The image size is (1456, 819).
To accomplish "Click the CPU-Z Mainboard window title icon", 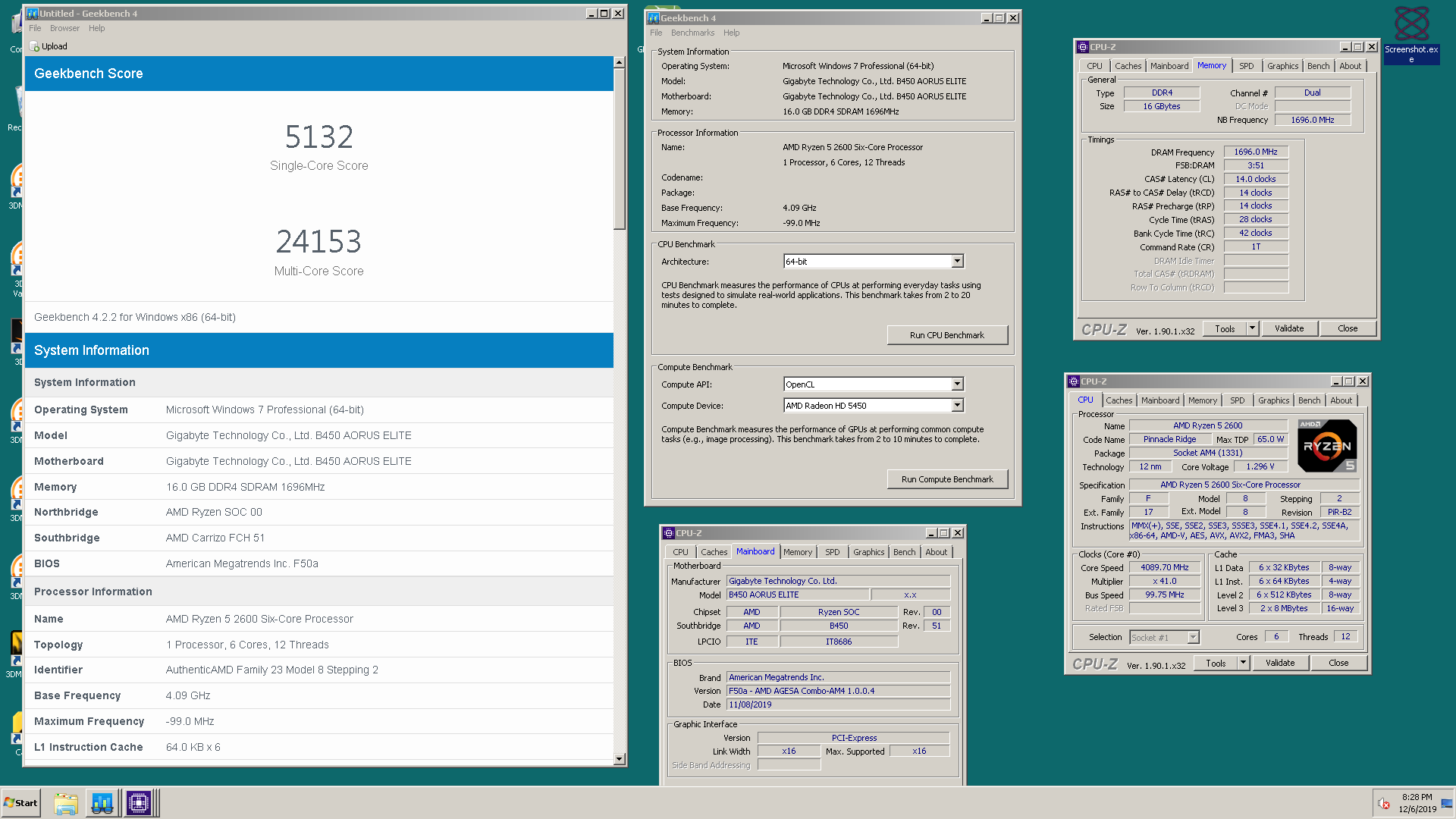I will pyautogui.click(x=669, y=533).
